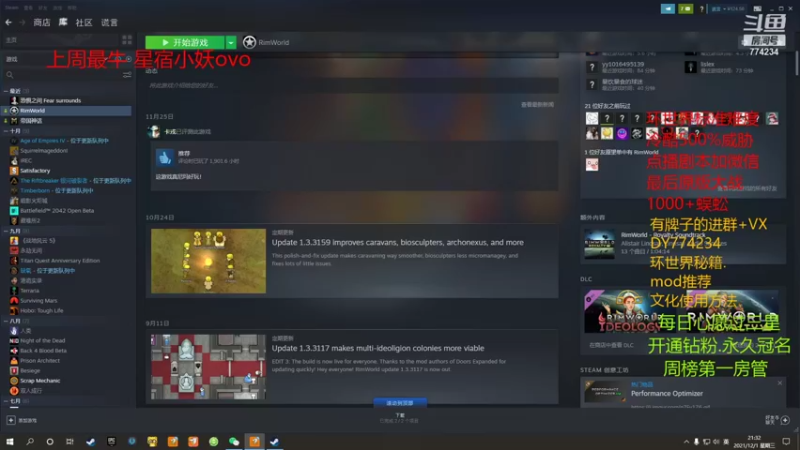Open dropdown arrow beside the play button

point(231,42)
